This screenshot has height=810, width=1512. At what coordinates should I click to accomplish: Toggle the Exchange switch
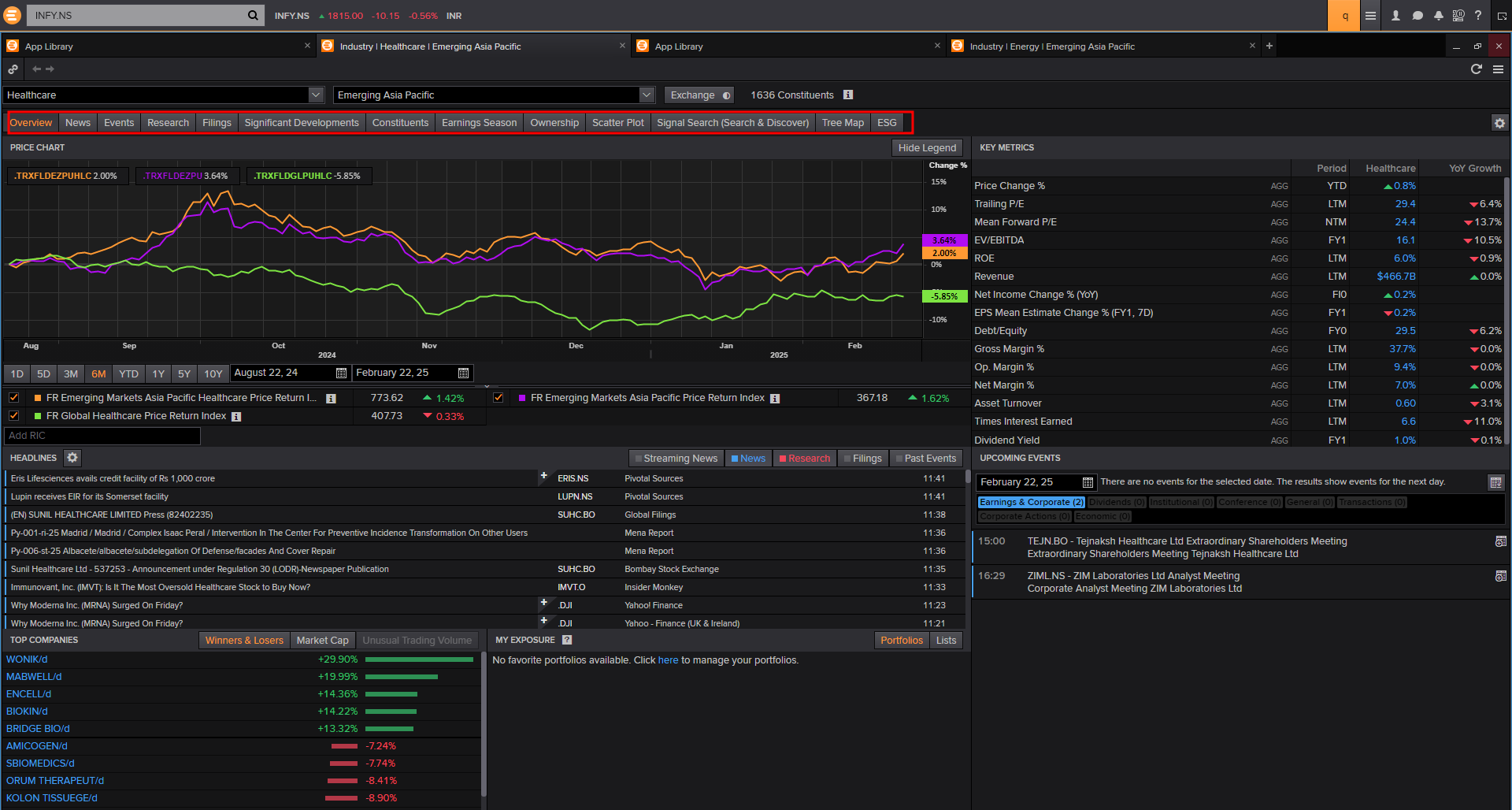coord(726,95)
